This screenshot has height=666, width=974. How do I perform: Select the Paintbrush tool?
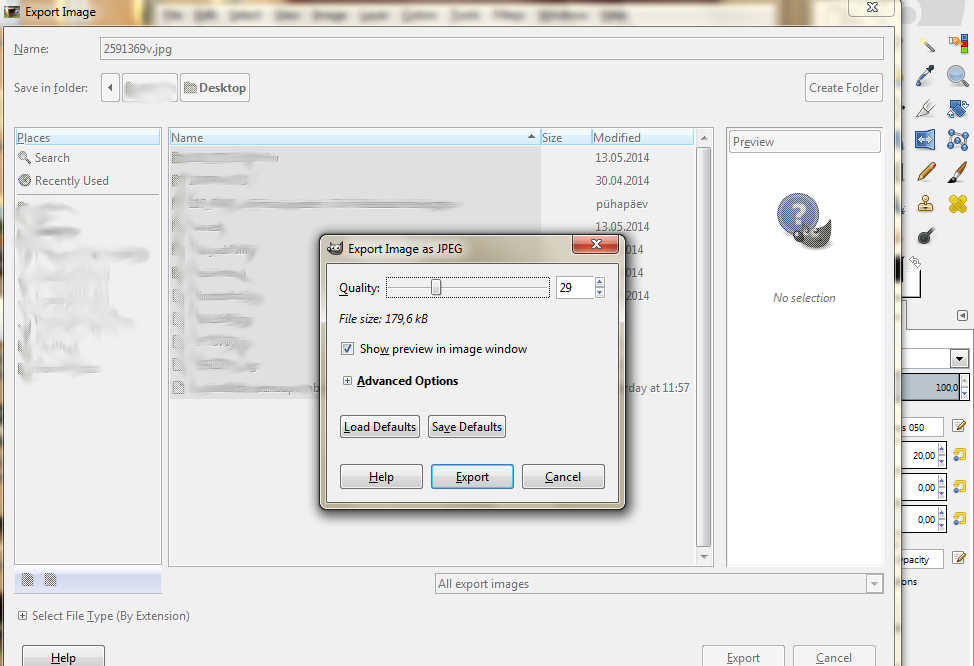[x=957, y=172]
